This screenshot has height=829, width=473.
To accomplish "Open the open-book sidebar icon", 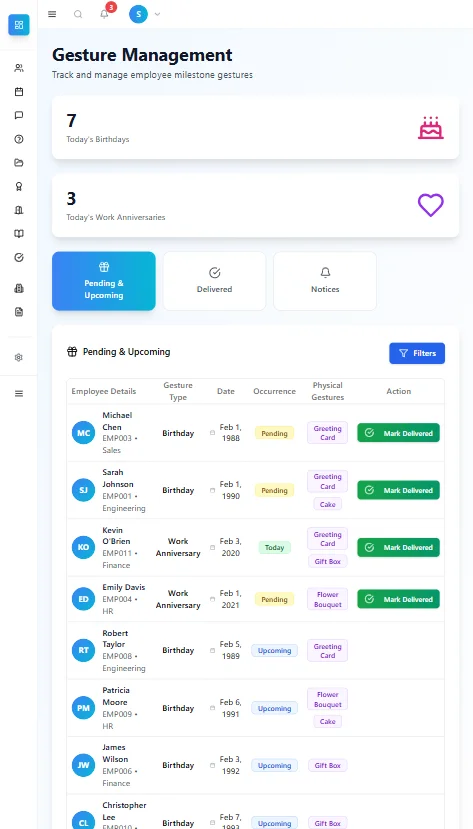I will click(18, 234).
